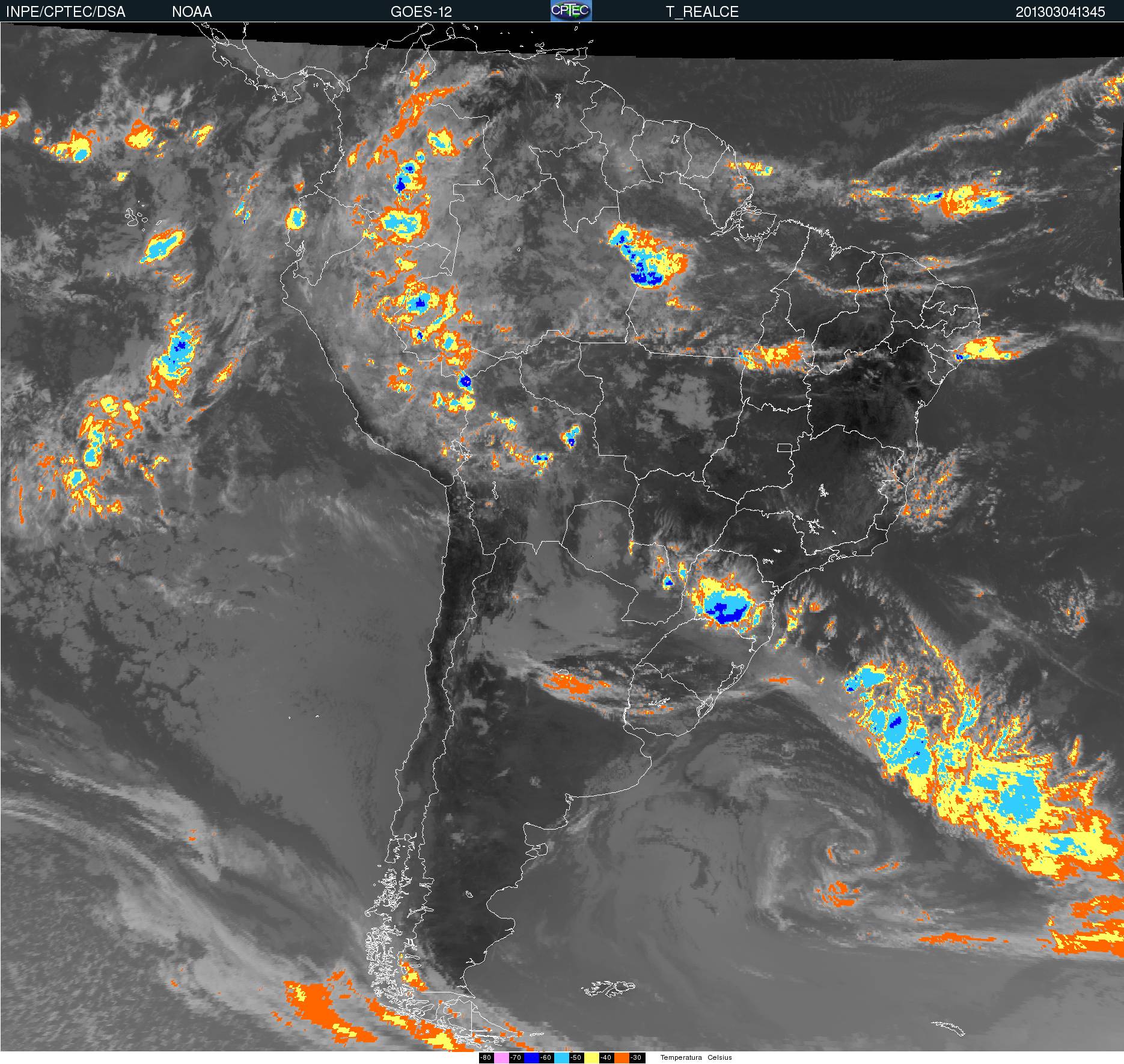Click the 201303041345 timestamp
Viewport: 1124px width, 1064px height.
point(1060,12)
